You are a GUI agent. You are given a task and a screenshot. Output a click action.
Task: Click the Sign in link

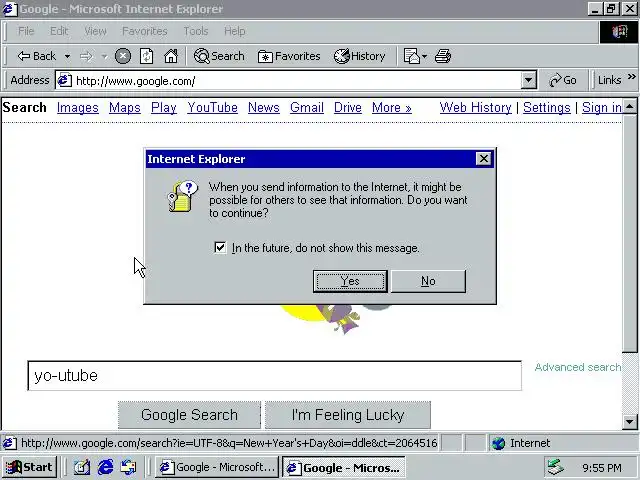pos(602,107)
